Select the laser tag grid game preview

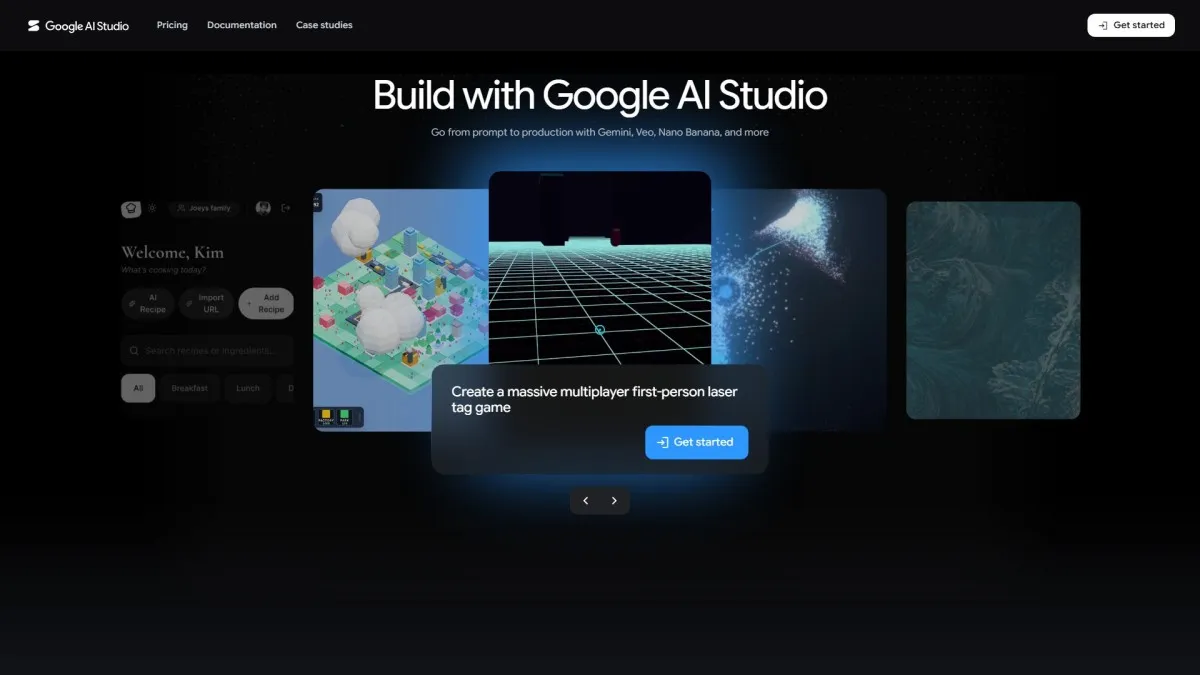coord(600,268)
